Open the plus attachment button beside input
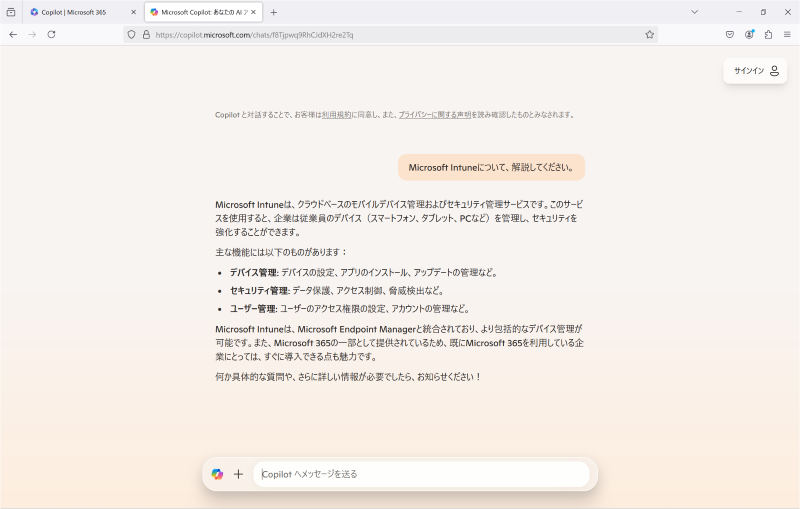800x509 pixels. pyautogui.click(x=238, y=474)
